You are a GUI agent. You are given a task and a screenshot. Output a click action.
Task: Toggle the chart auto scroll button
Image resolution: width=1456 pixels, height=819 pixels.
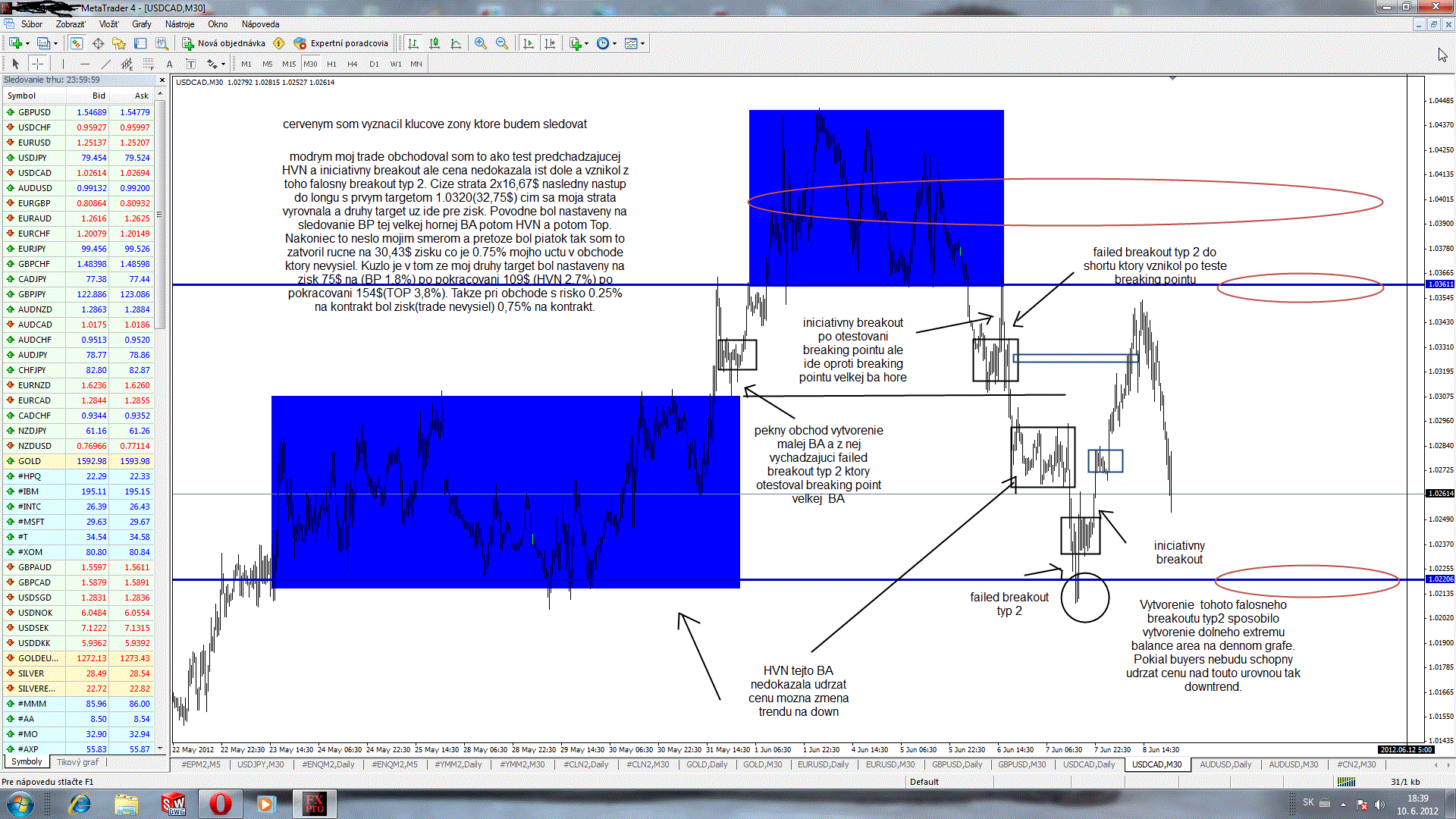529,43
